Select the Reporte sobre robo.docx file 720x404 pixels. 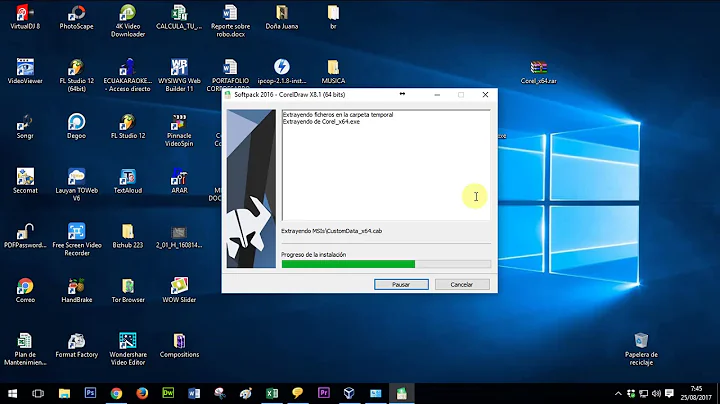pyautogui.click(x=231, y=21)
